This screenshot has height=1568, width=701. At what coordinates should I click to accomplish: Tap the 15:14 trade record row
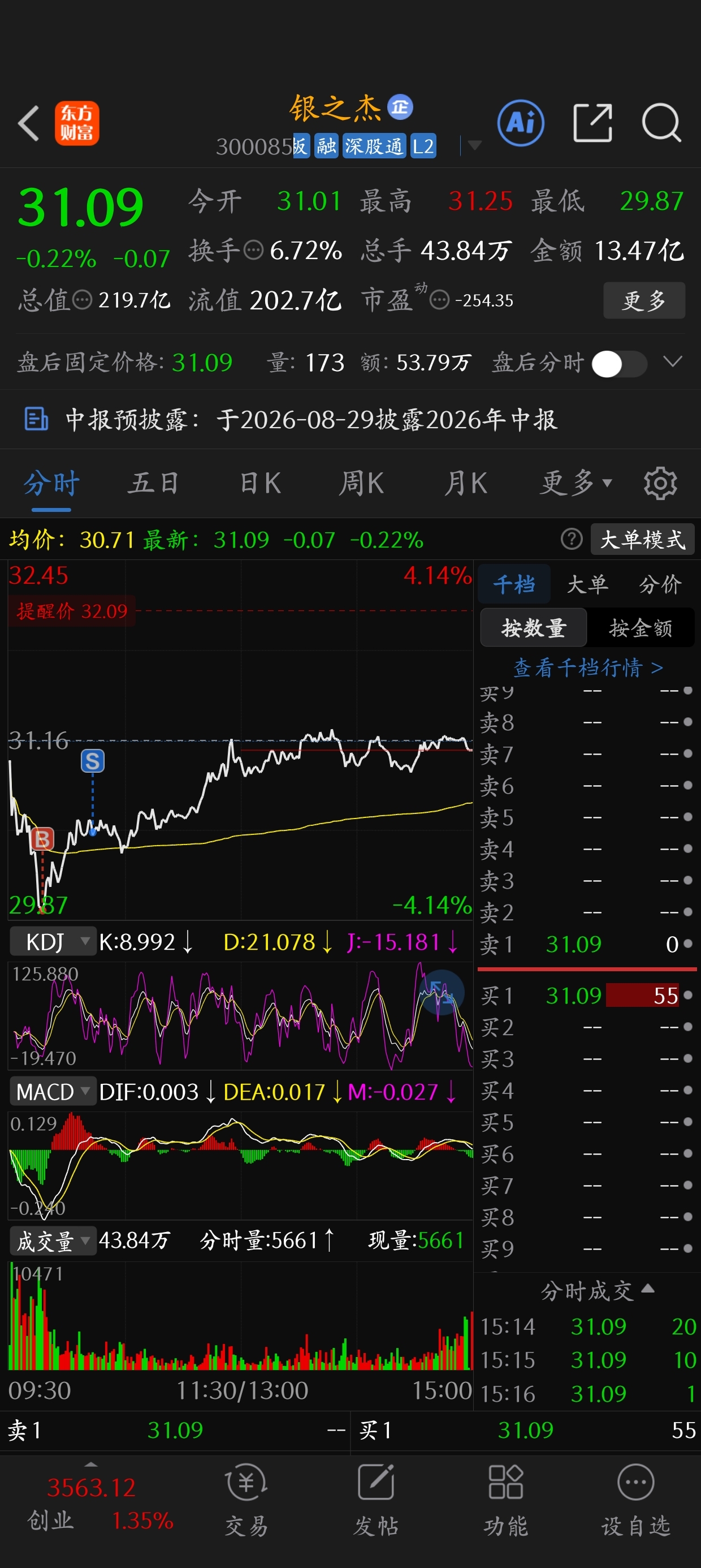[x=588, y=1326]
